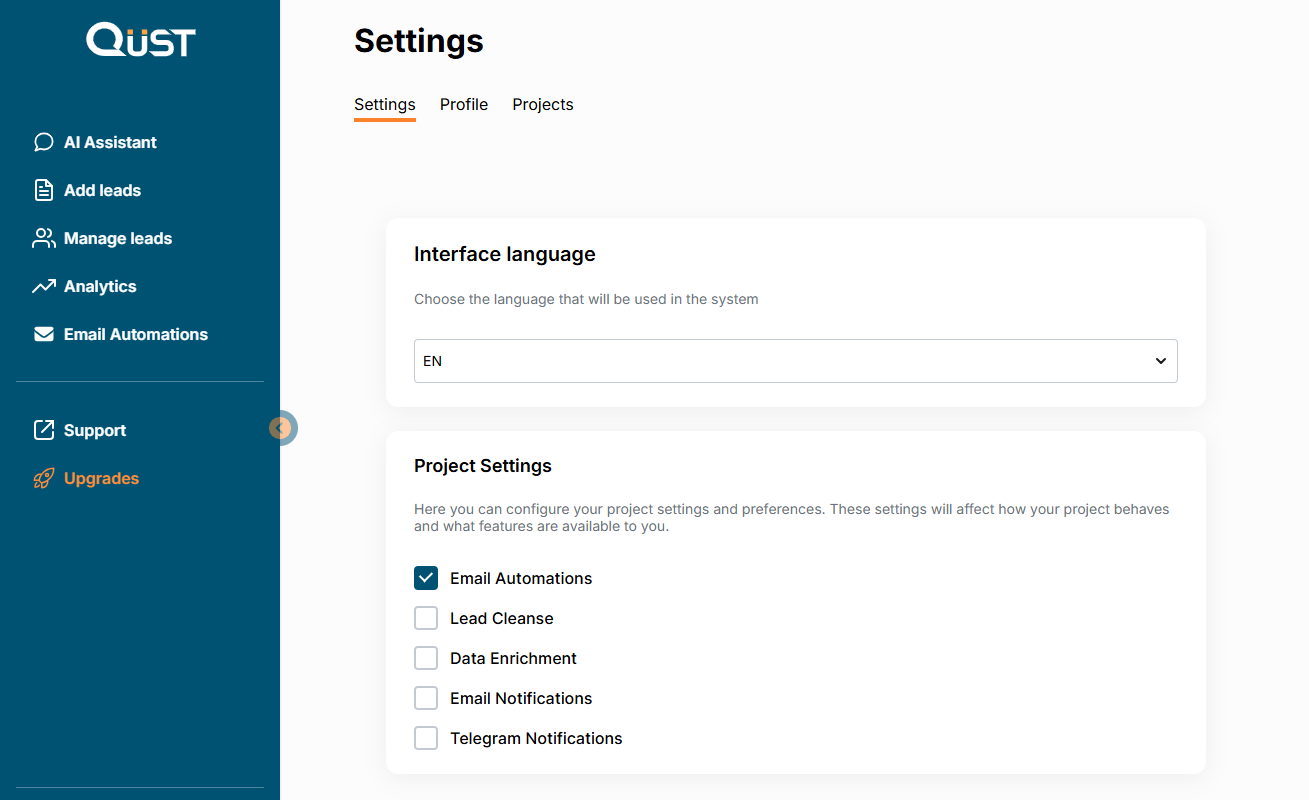Click the Support external link icon
Image resolution: width=1309 pixels, height=800 pixels.
[x=43, y=430]
